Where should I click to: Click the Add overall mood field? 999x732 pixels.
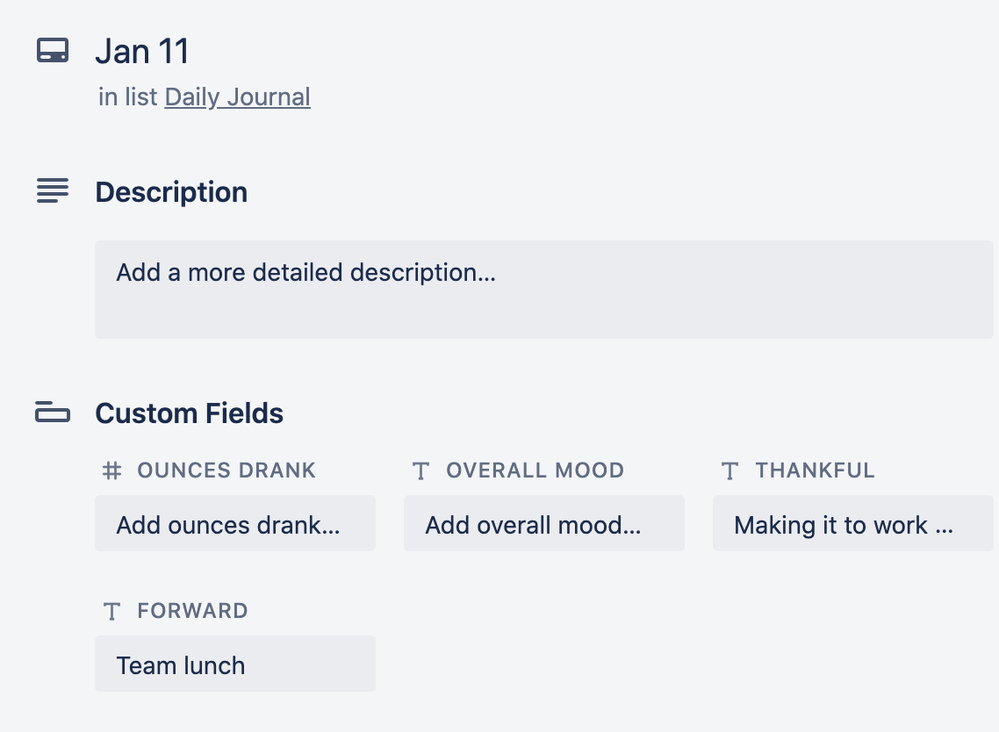tap(543, 524)
